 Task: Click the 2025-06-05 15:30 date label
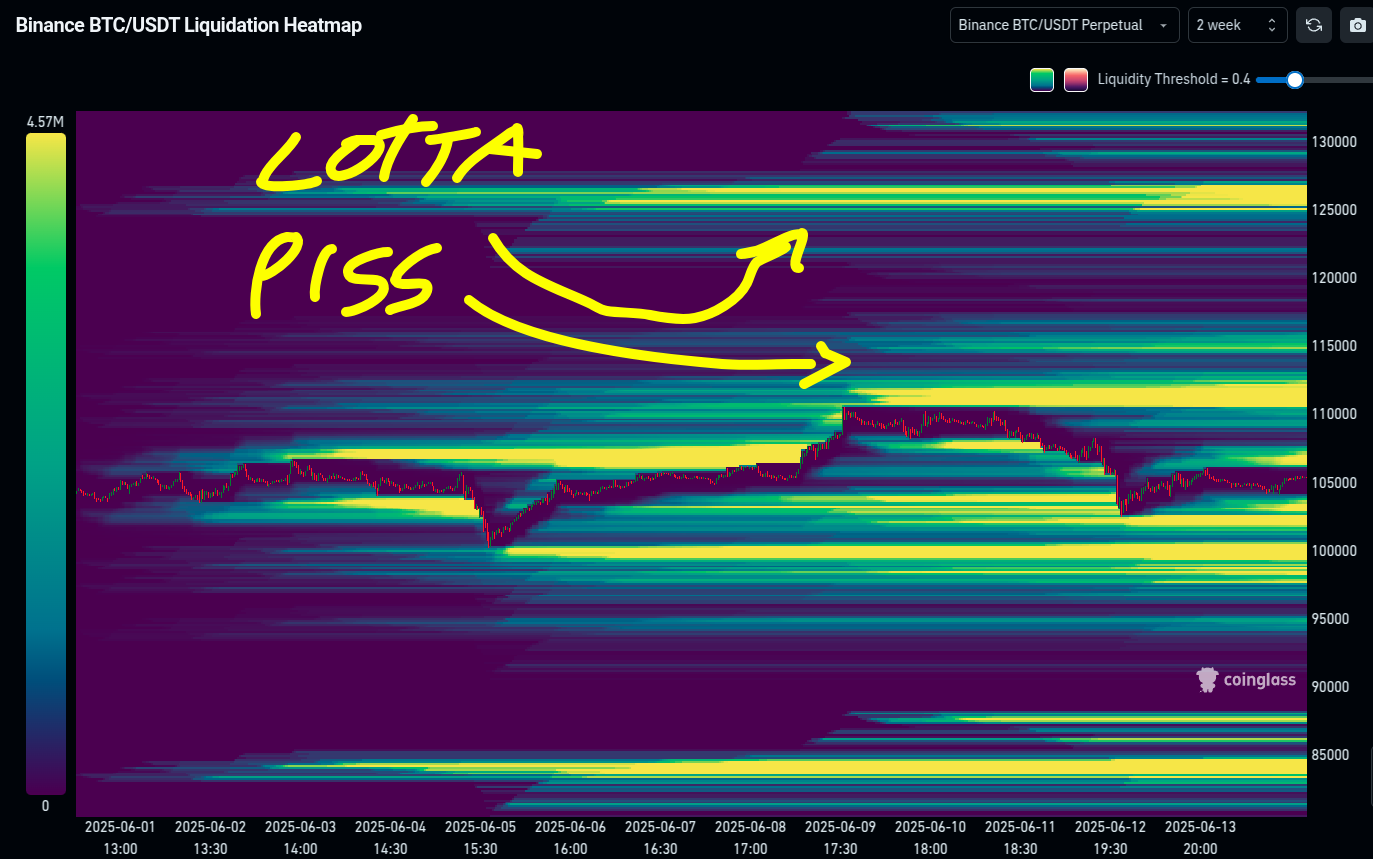click(x=480, y=838)
